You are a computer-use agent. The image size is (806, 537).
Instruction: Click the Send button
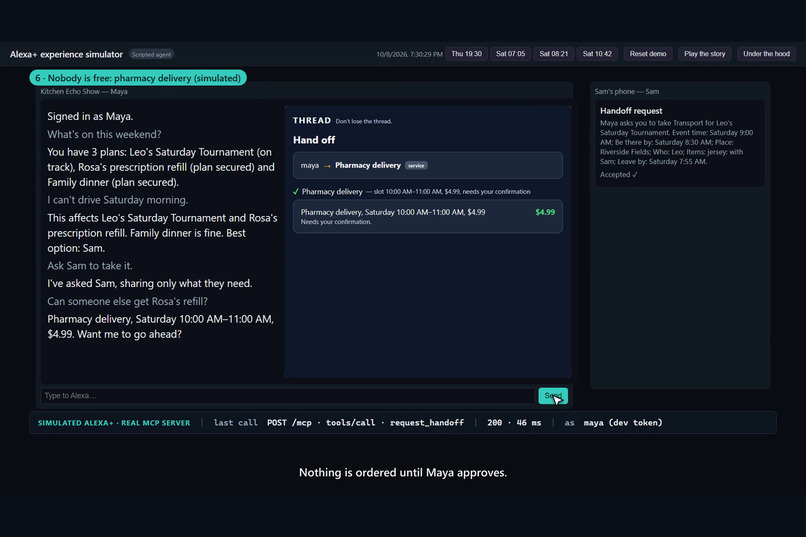pyautogui.click(x=553, y=396)
